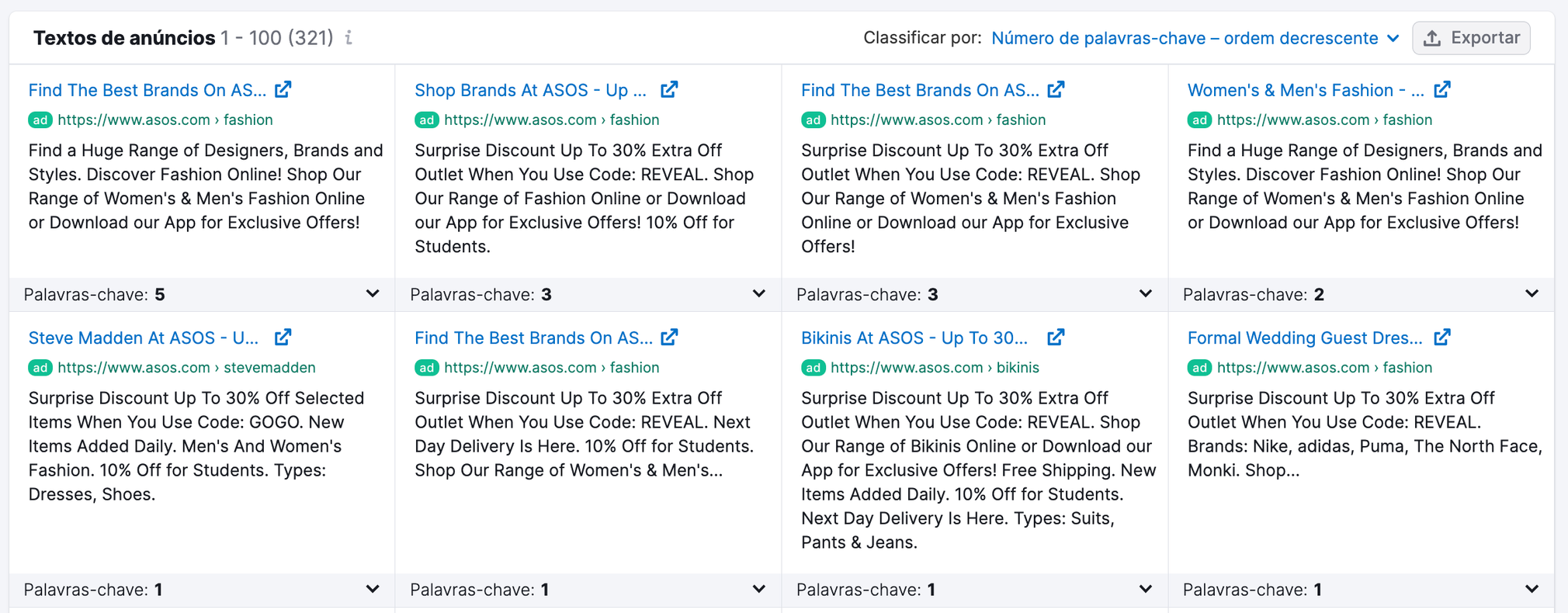Open external link icon of Find The Best Brands ad with 1 keyword
Screen dimensions: 1568x613
[x=669, y=337]
